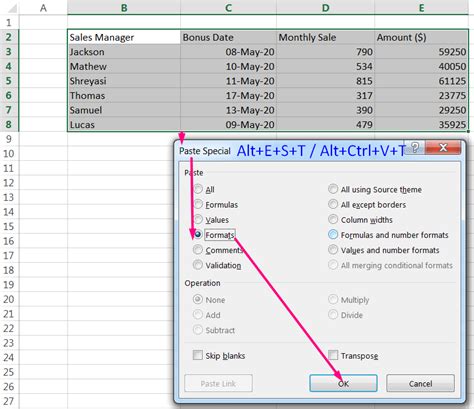The width and height of the screenshot is (474, 409).
Task: Select column C header
Action: point(228,7)
